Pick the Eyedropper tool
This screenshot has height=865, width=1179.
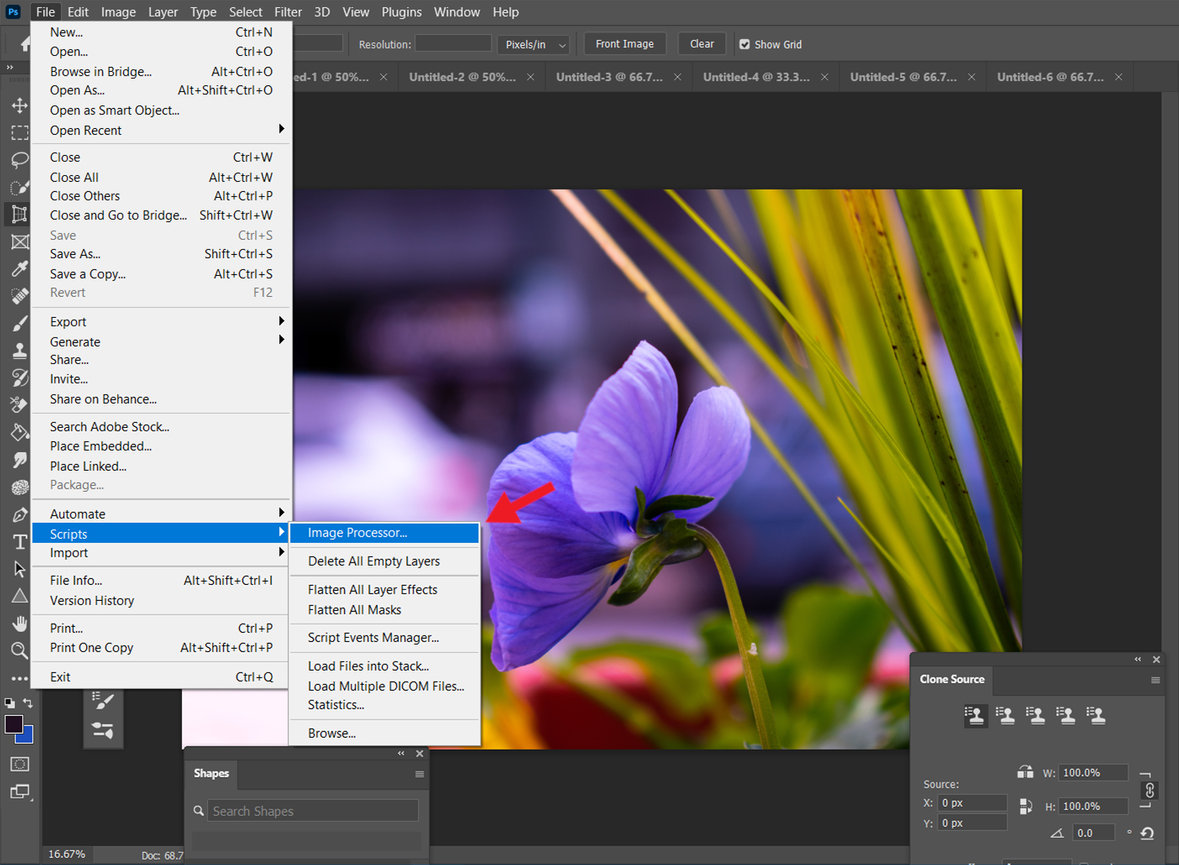[x=19, y=268]
